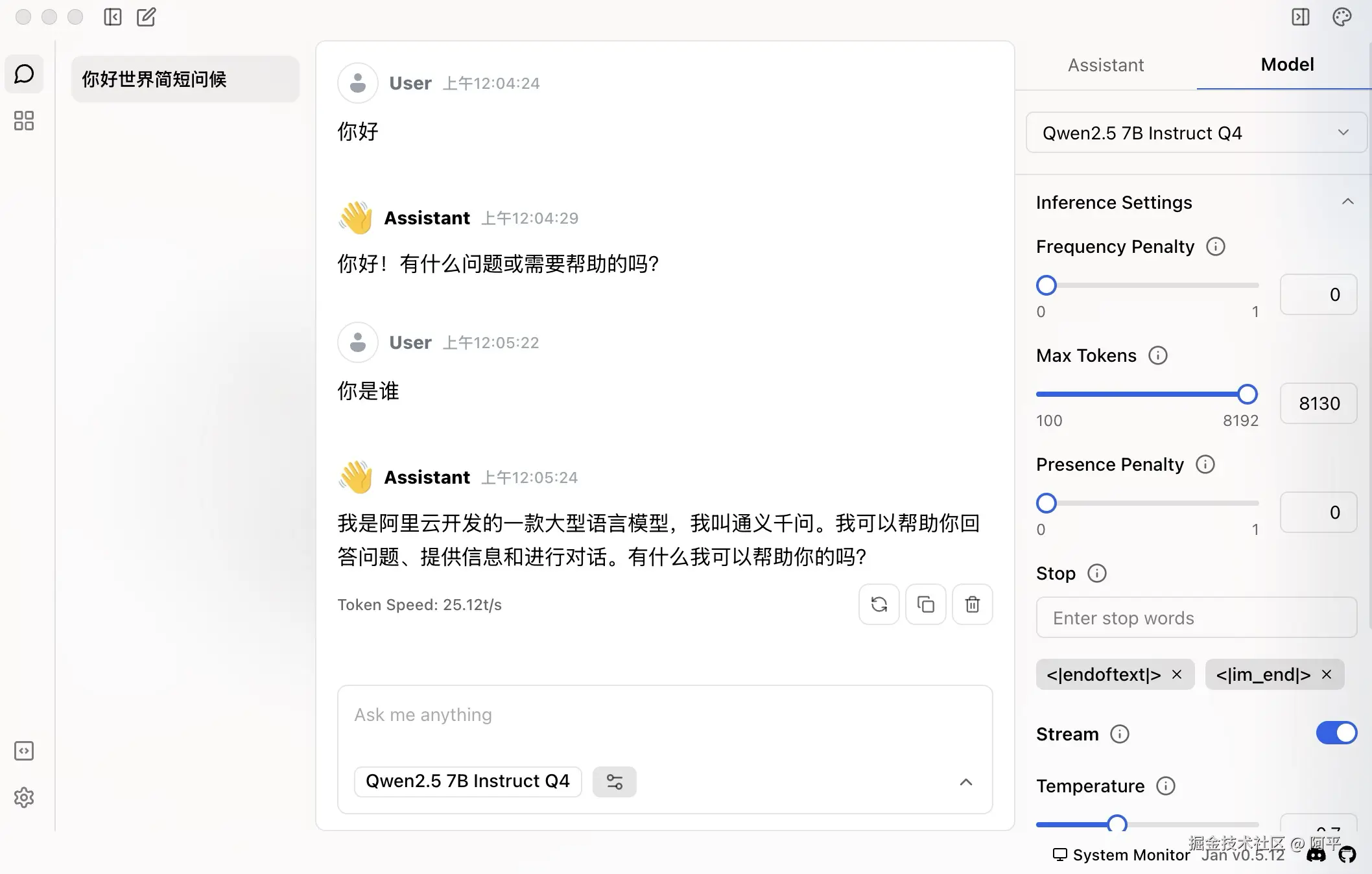Delete the last assistant message

[972, 604]
